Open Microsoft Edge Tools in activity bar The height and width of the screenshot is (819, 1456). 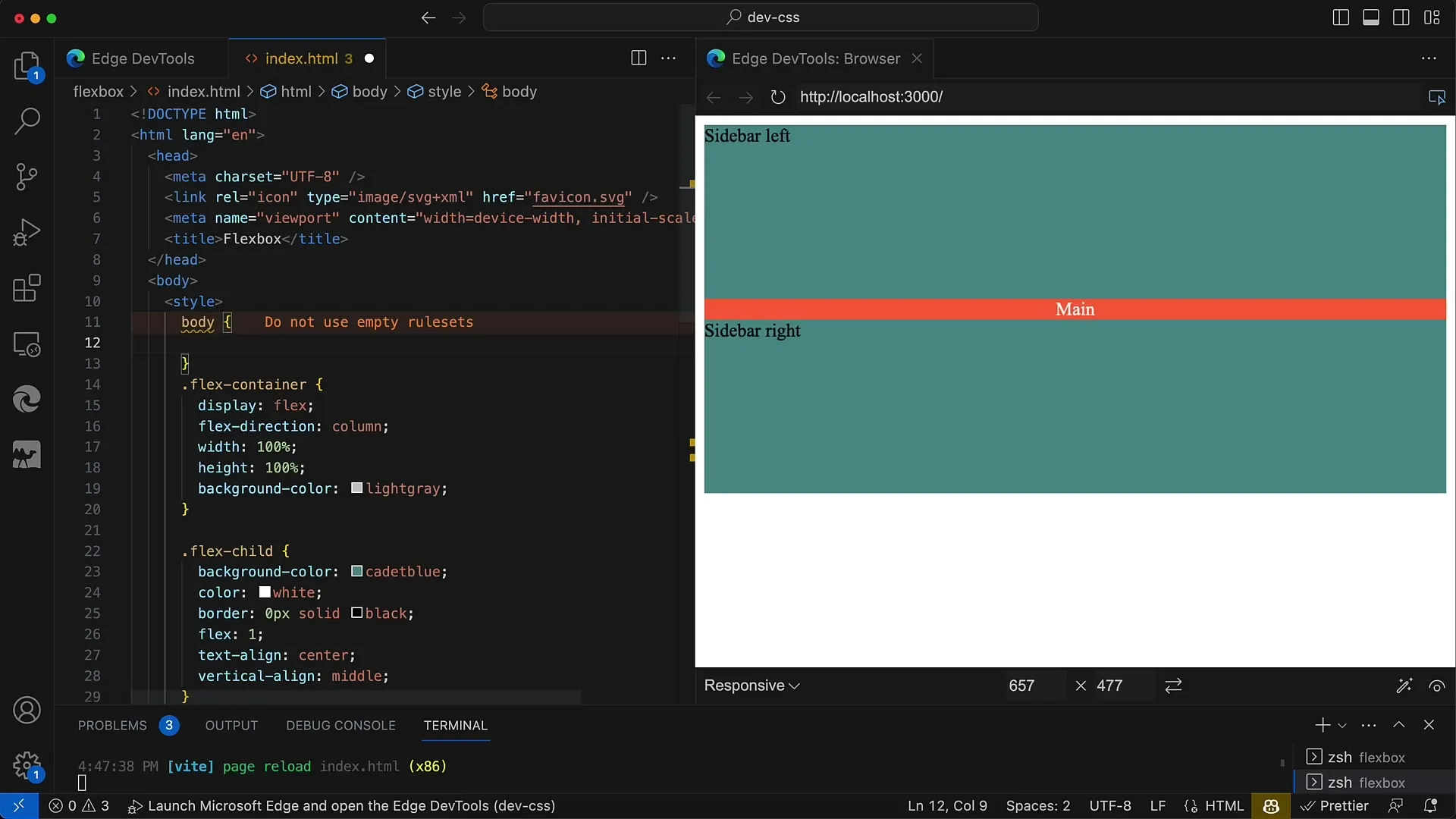click(27, 399)
